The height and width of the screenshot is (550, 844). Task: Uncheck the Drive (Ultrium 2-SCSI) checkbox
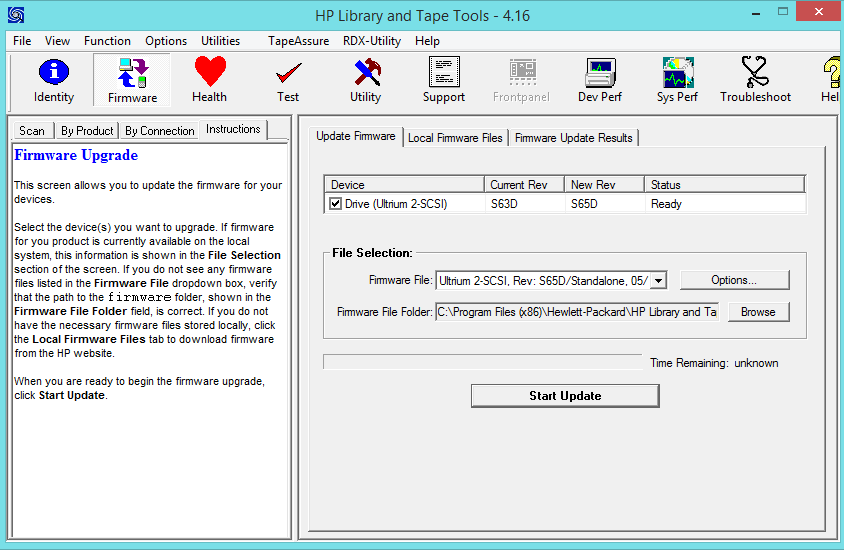pos(335,204)
